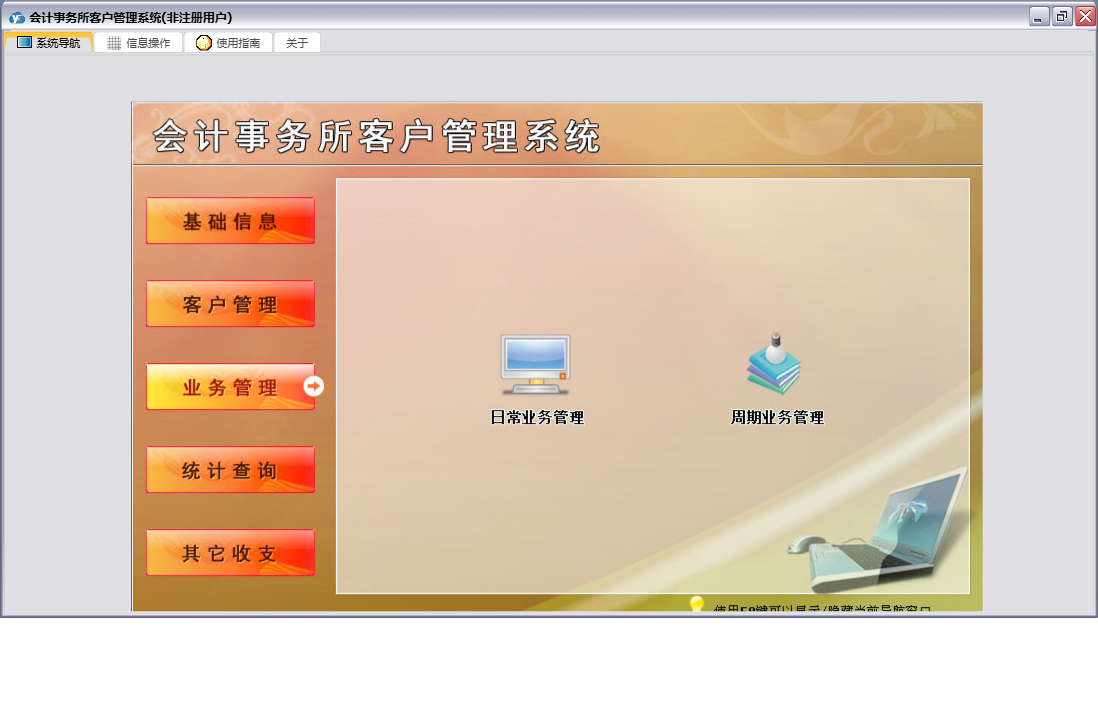1098x716 pixels.
Task: Select the 业务管理 section
Action: (x=230, y=387)
